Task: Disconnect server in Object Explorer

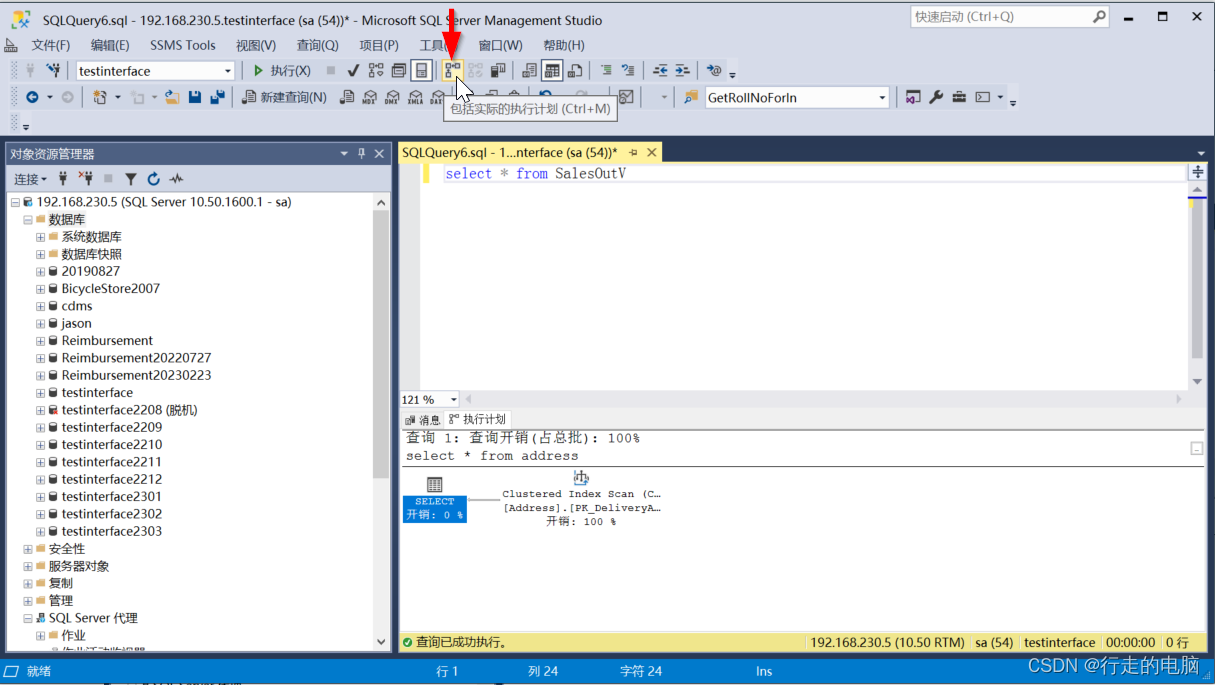Action: tap(85, 179)
